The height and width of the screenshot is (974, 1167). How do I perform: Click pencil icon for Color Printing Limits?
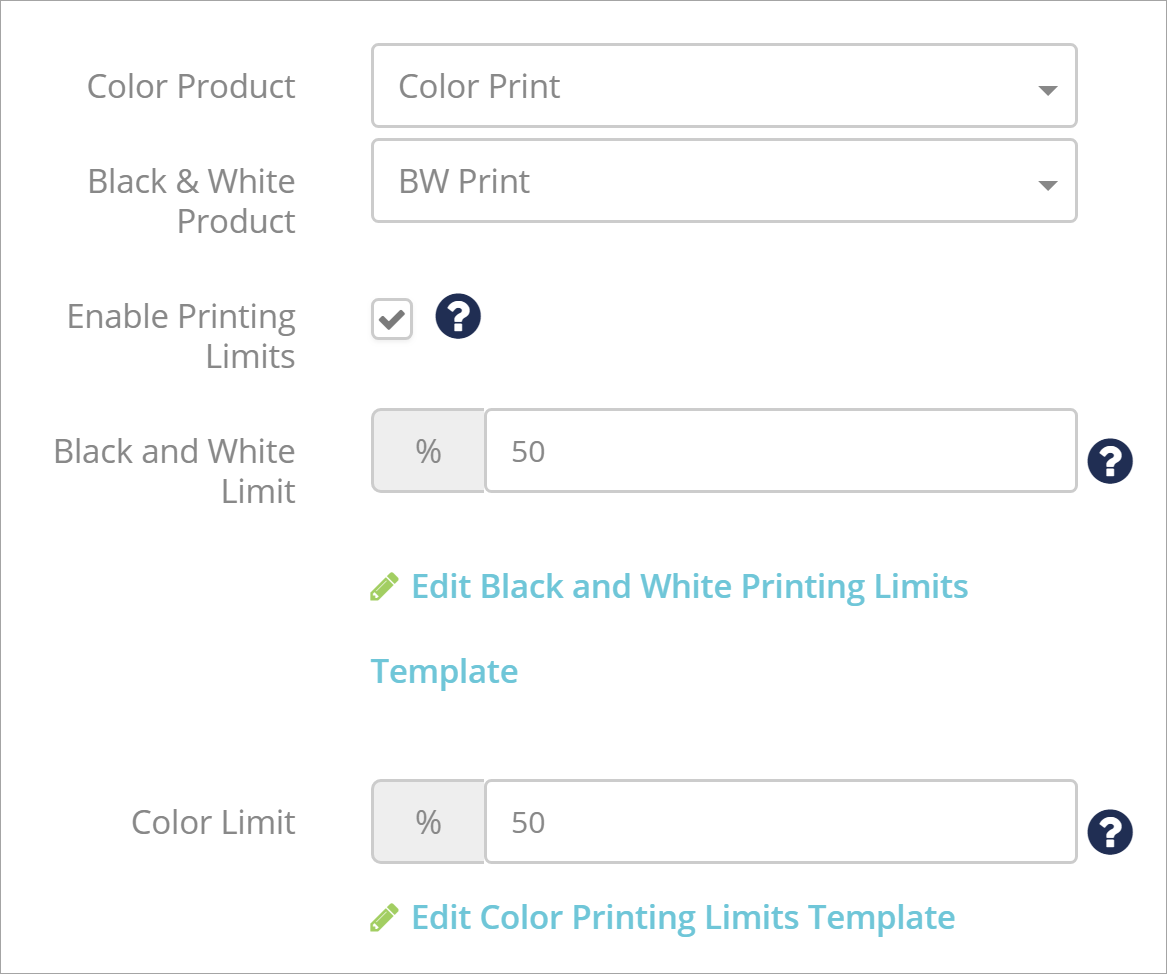(x=384, y=918)
